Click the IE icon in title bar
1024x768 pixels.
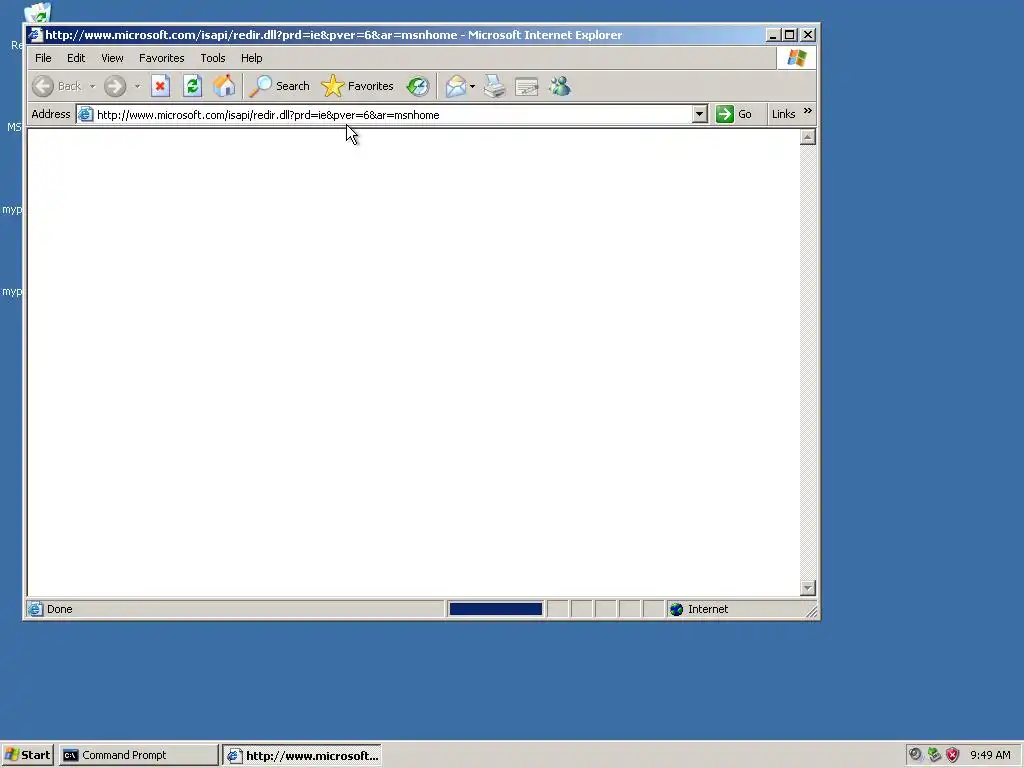tap(35, 35)
